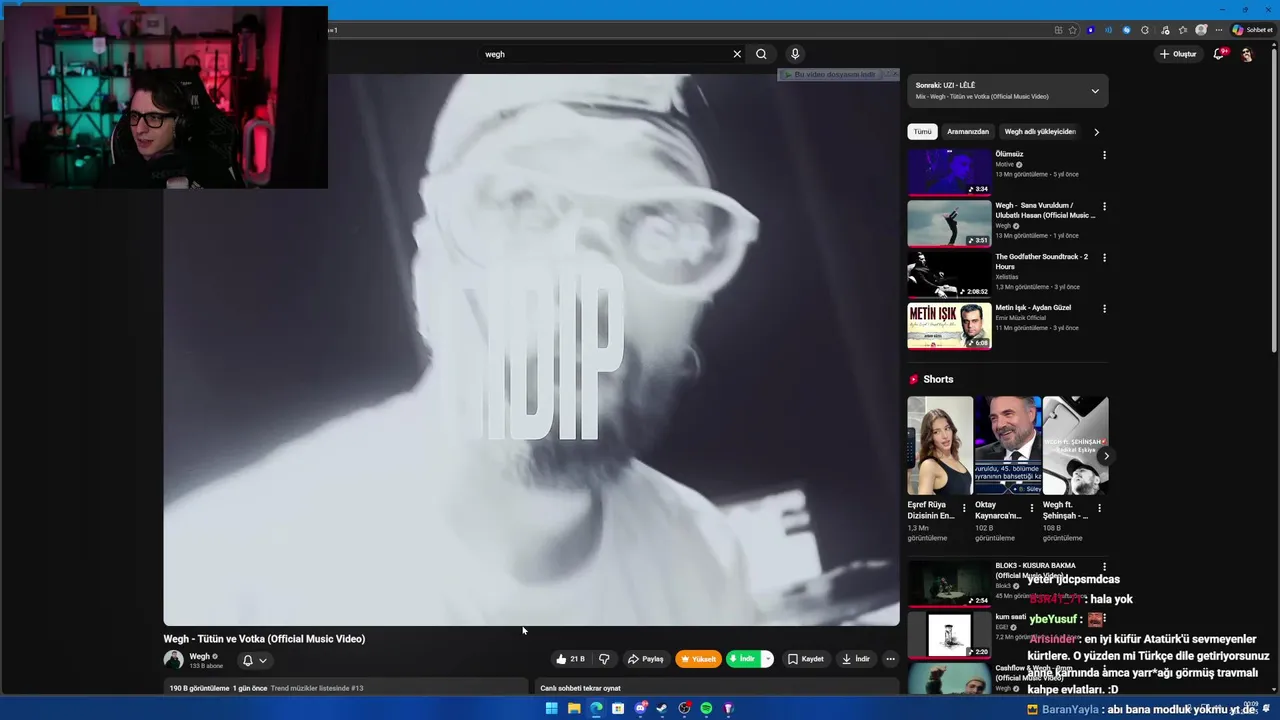Open the Oluştur create button
Viewport: 1280px width, 720px height.
[x=1178, y=54]
